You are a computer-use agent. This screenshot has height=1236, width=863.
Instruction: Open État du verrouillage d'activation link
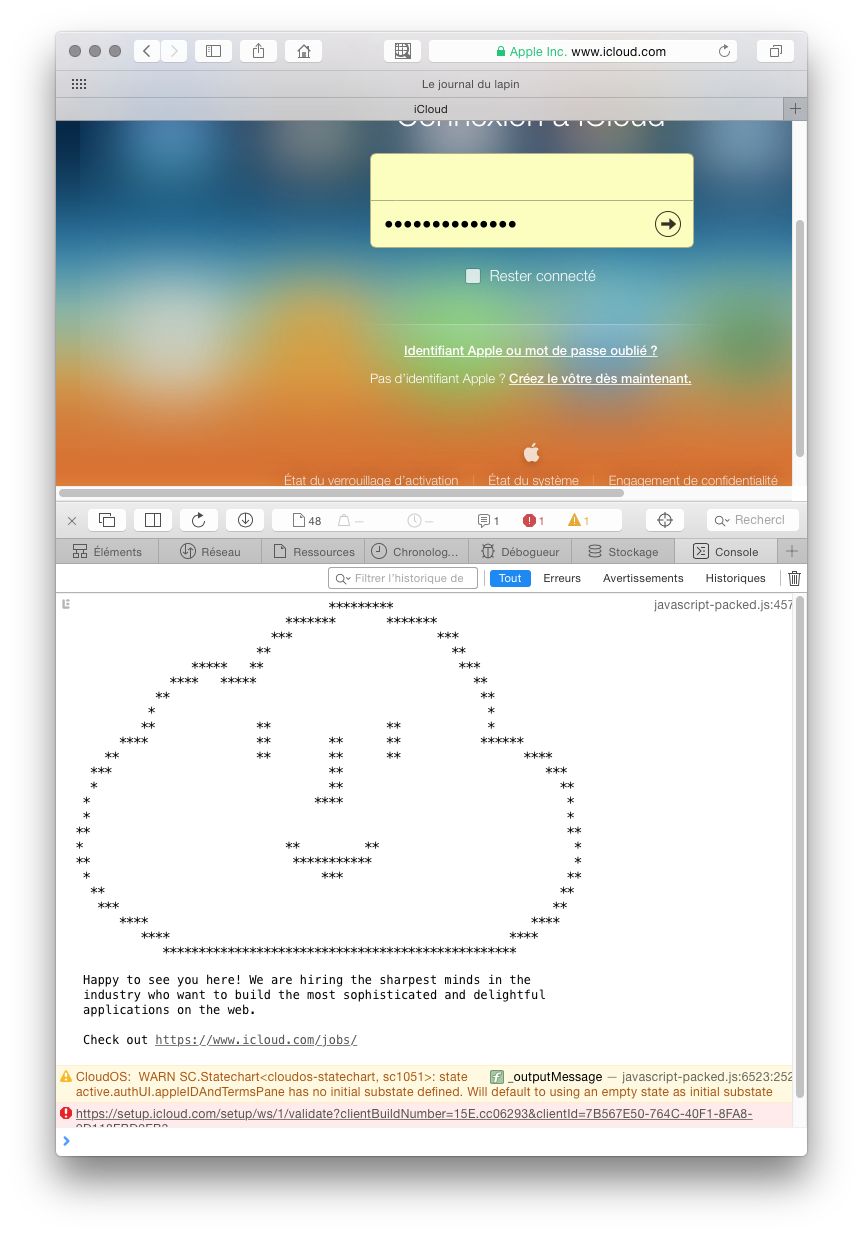(x=371, y=480)
